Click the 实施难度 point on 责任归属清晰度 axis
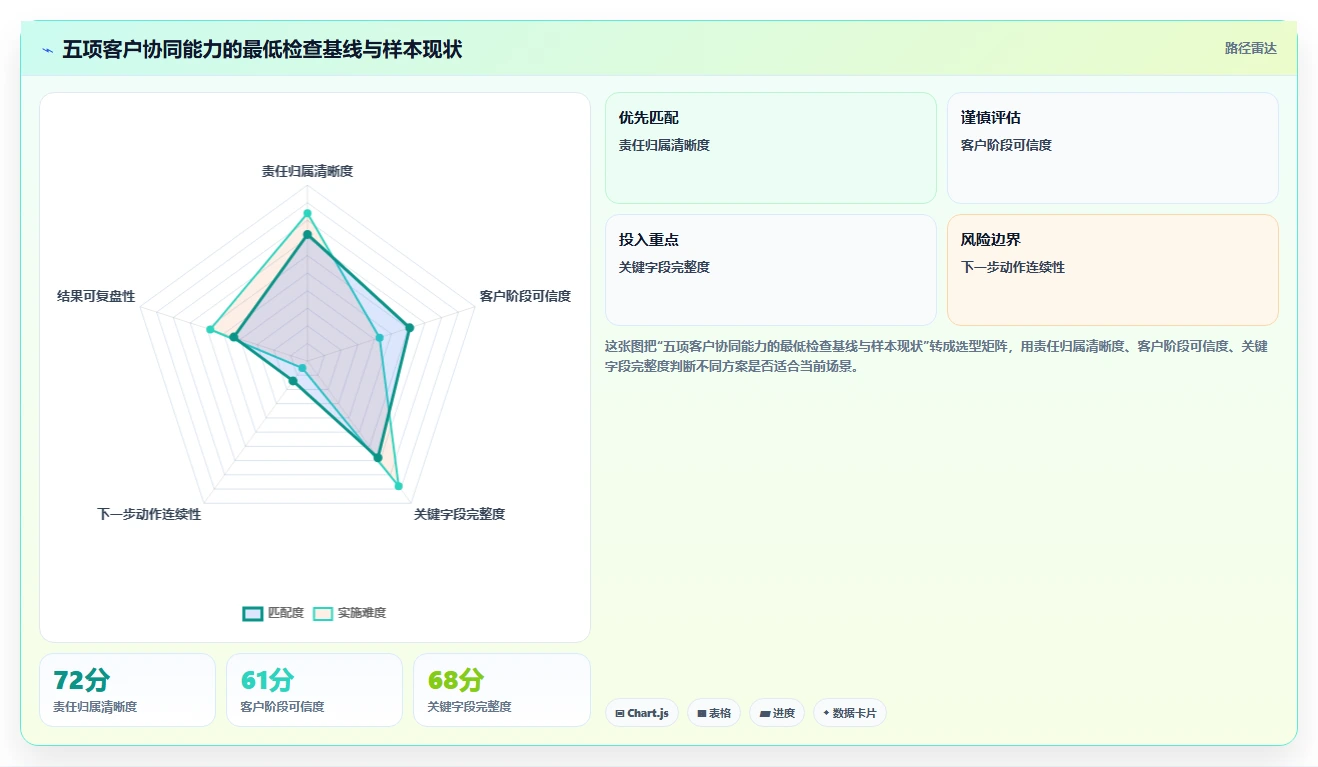This screenshot has height=767, width=1318. pyautogui.click(x=307, y=213)
